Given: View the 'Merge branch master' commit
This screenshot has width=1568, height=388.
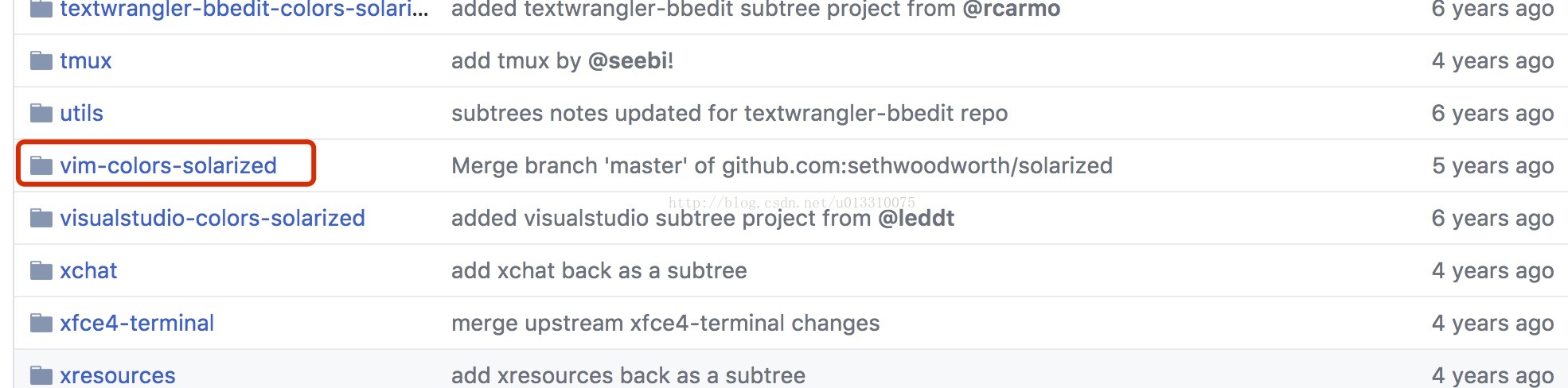Looking at the screenshot, I should [x=782, y=165].
